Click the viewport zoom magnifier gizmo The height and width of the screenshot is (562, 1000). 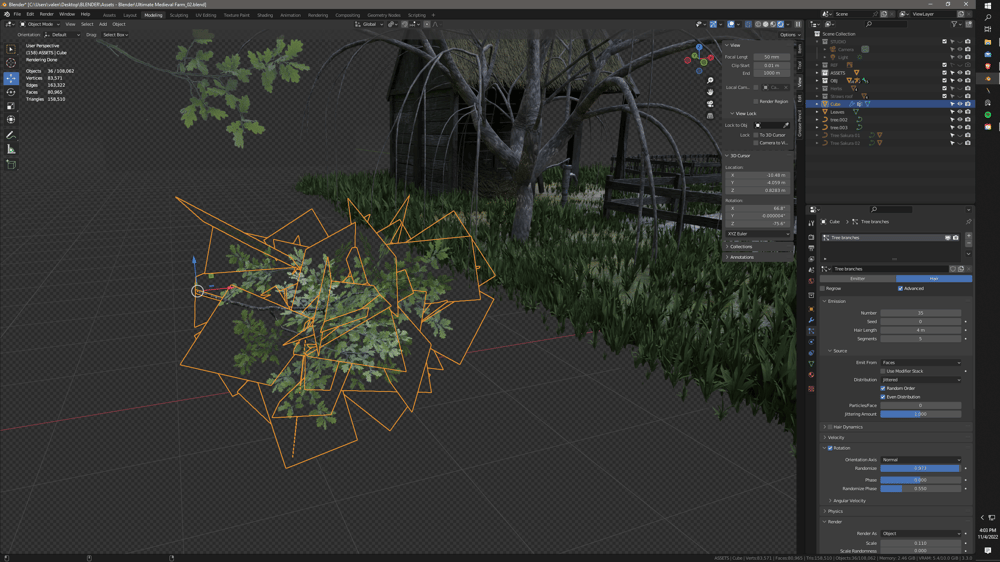[x=710, y=80]
